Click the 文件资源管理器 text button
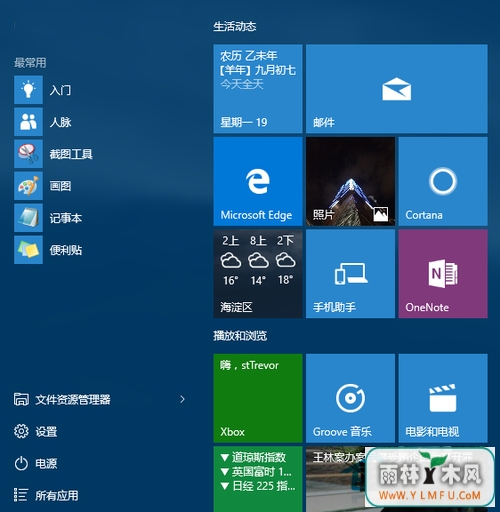Image resolution: width=500 pixels, height=512 pixels. point(73,399)
